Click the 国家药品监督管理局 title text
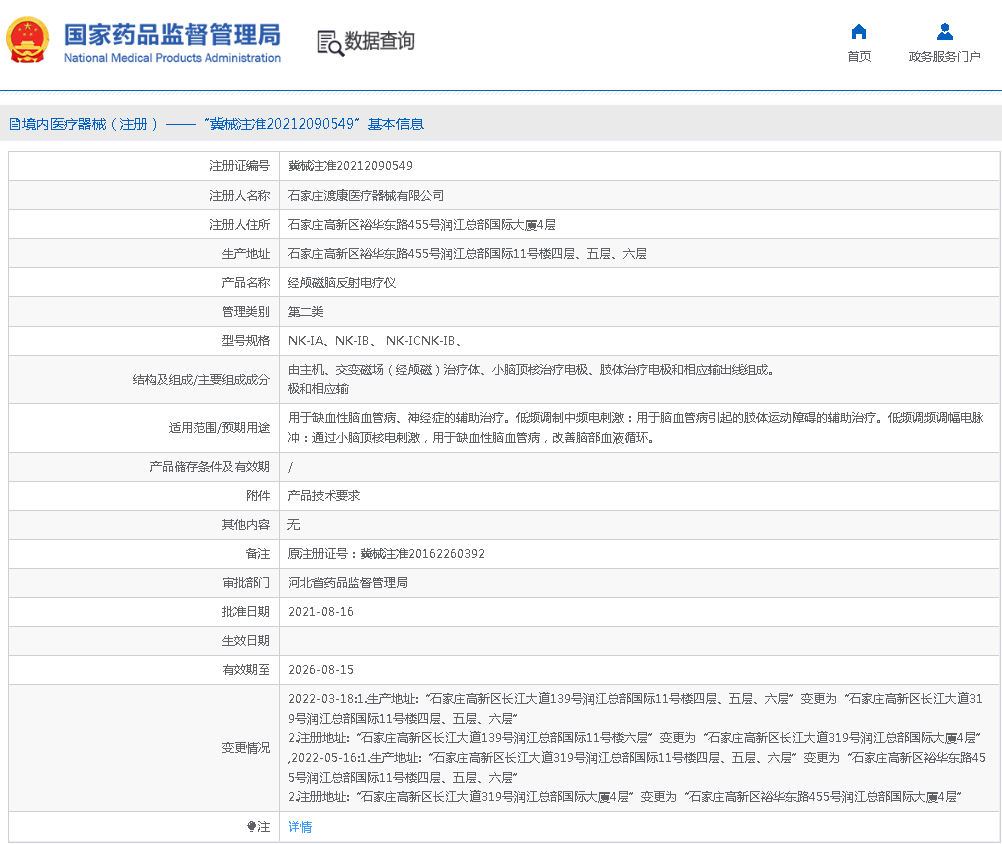Image resolution: width=1002 pixels, height=844 pixels. (172, 34)
